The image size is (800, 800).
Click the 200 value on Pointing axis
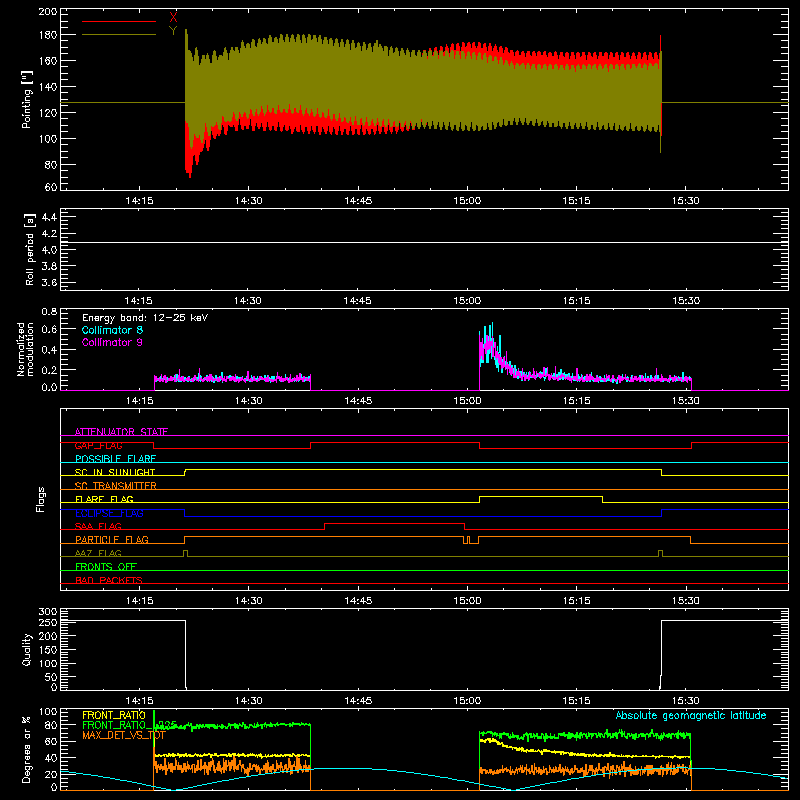click(47, 11)
